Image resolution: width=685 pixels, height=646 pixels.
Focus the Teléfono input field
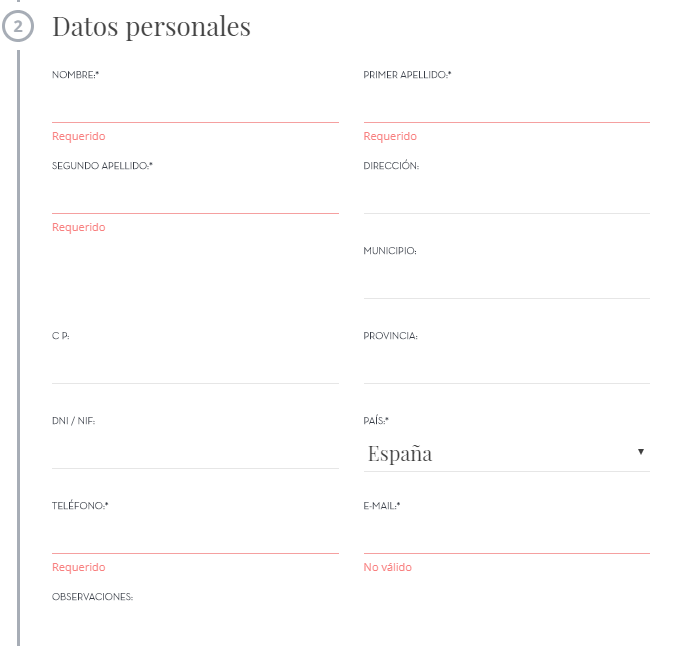(x=195, y=538)
